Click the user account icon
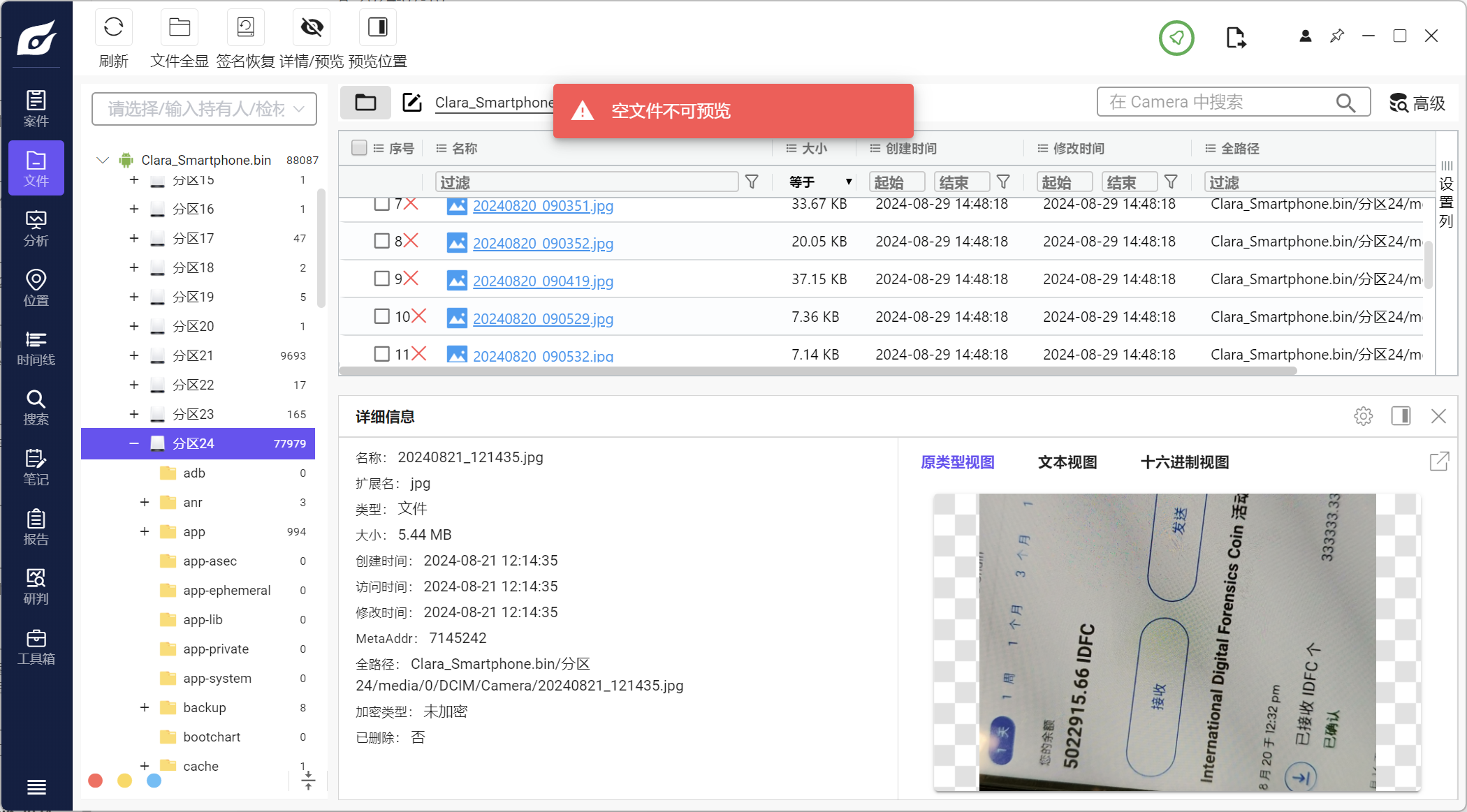This screenshot has width=1467, height=812. click(x=1305, y=36)
